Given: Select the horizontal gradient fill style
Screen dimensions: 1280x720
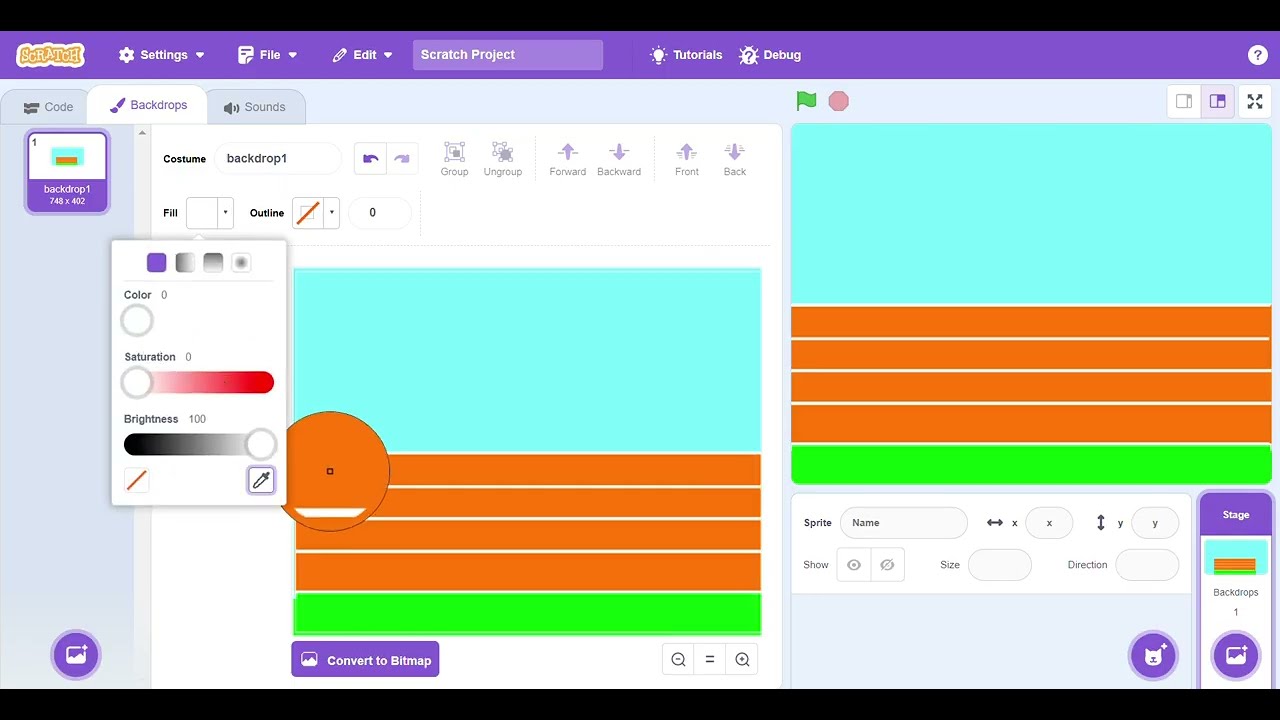Looking at the screenshot, I should click(x=185, y=263).
